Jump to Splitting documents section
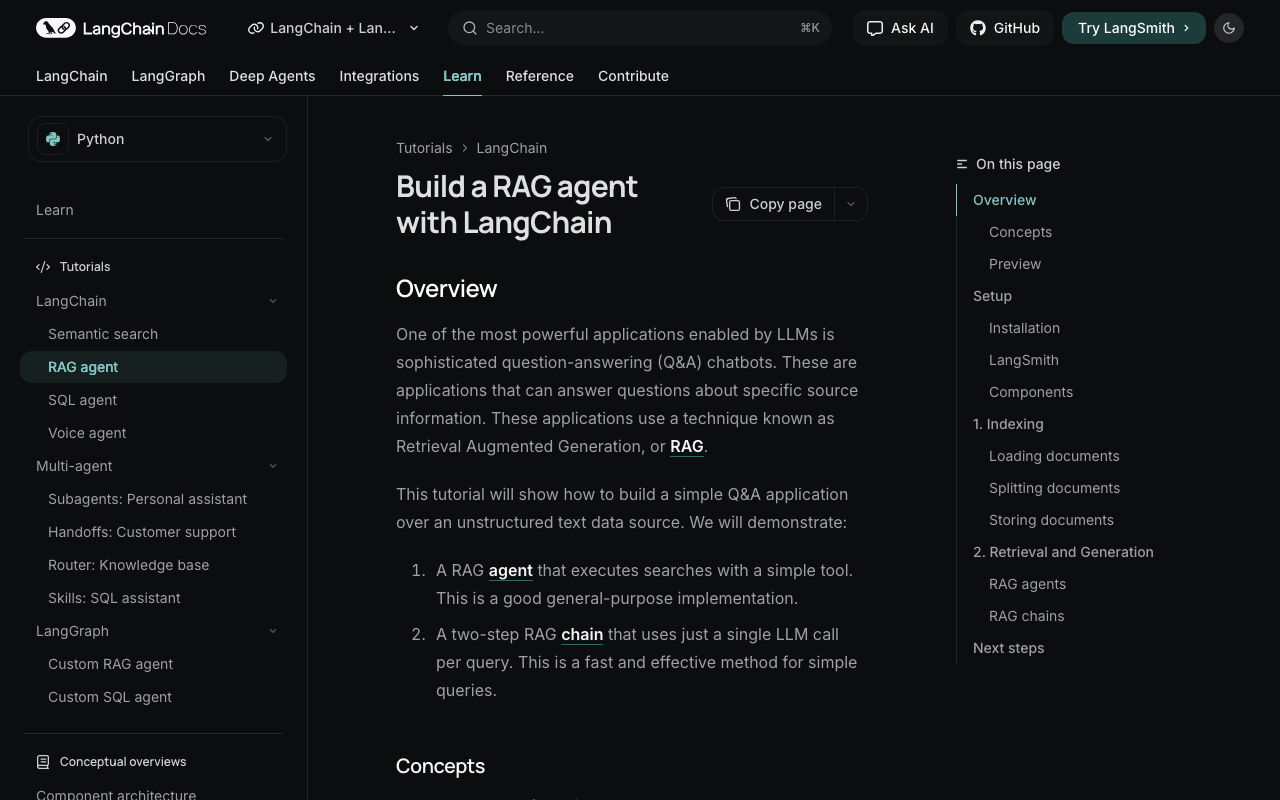The height and width of the screenshot is (800, 1280). (x=1054, y=488)
